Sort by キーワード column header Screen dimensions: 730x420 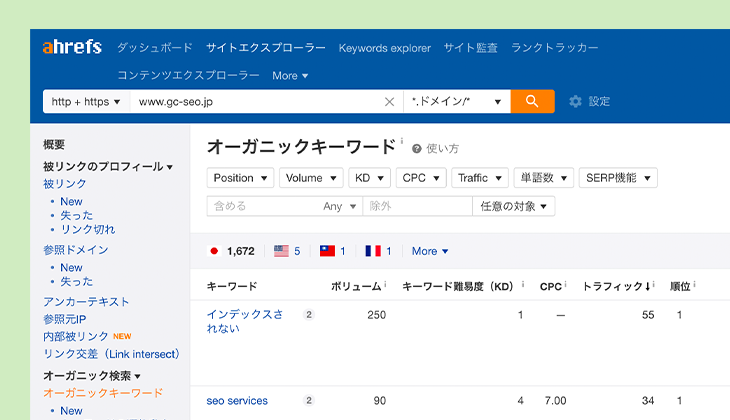(x=232, y=286)
